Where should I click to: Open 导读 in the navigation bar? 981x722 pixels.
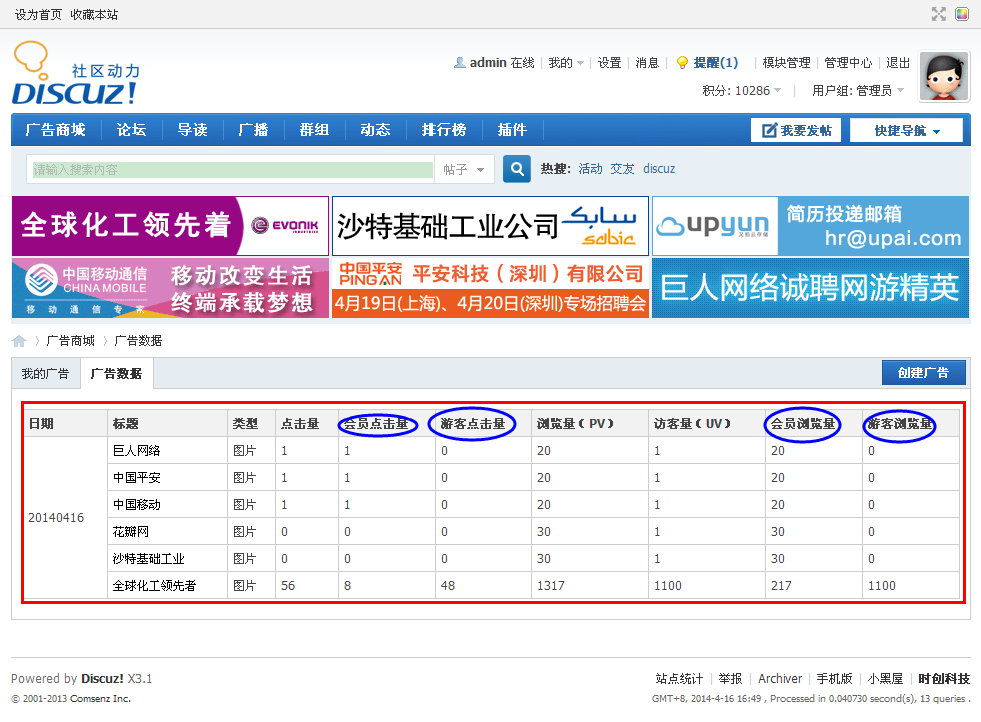[193, 130]
